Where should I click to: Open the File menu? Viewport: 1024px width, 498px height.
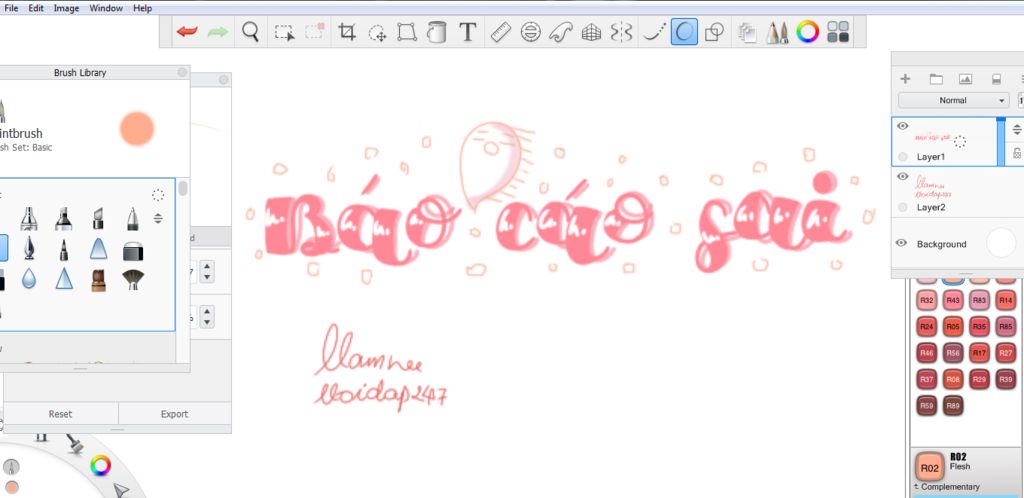pyautogui.click(x=11, y=8)
